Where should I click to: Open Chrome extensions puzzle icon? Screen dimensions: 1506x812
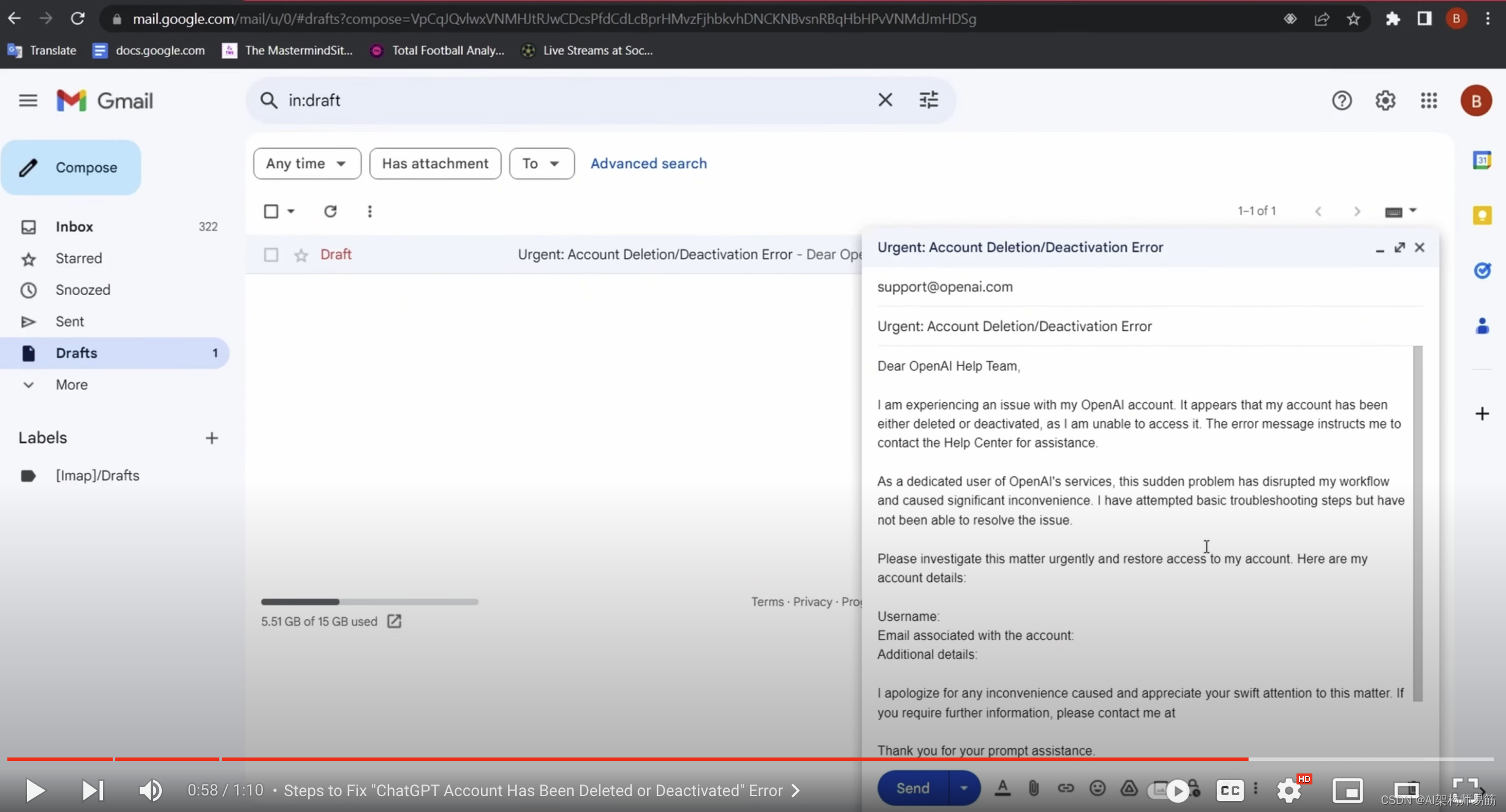[x=1393, y=19]
